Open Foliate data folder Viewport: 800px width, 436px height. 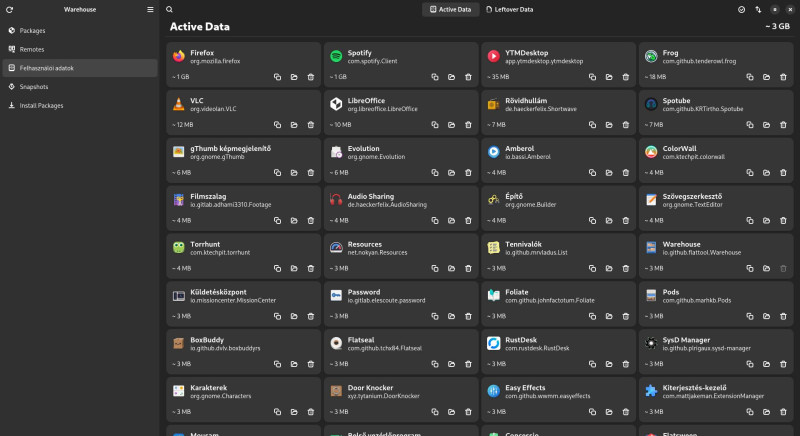(609, 316)
